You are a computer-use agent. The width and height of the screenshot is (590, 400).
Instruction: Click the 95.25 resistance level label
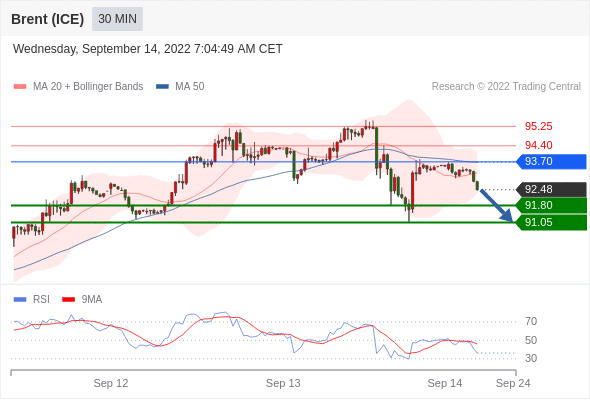tap(538, 126)
